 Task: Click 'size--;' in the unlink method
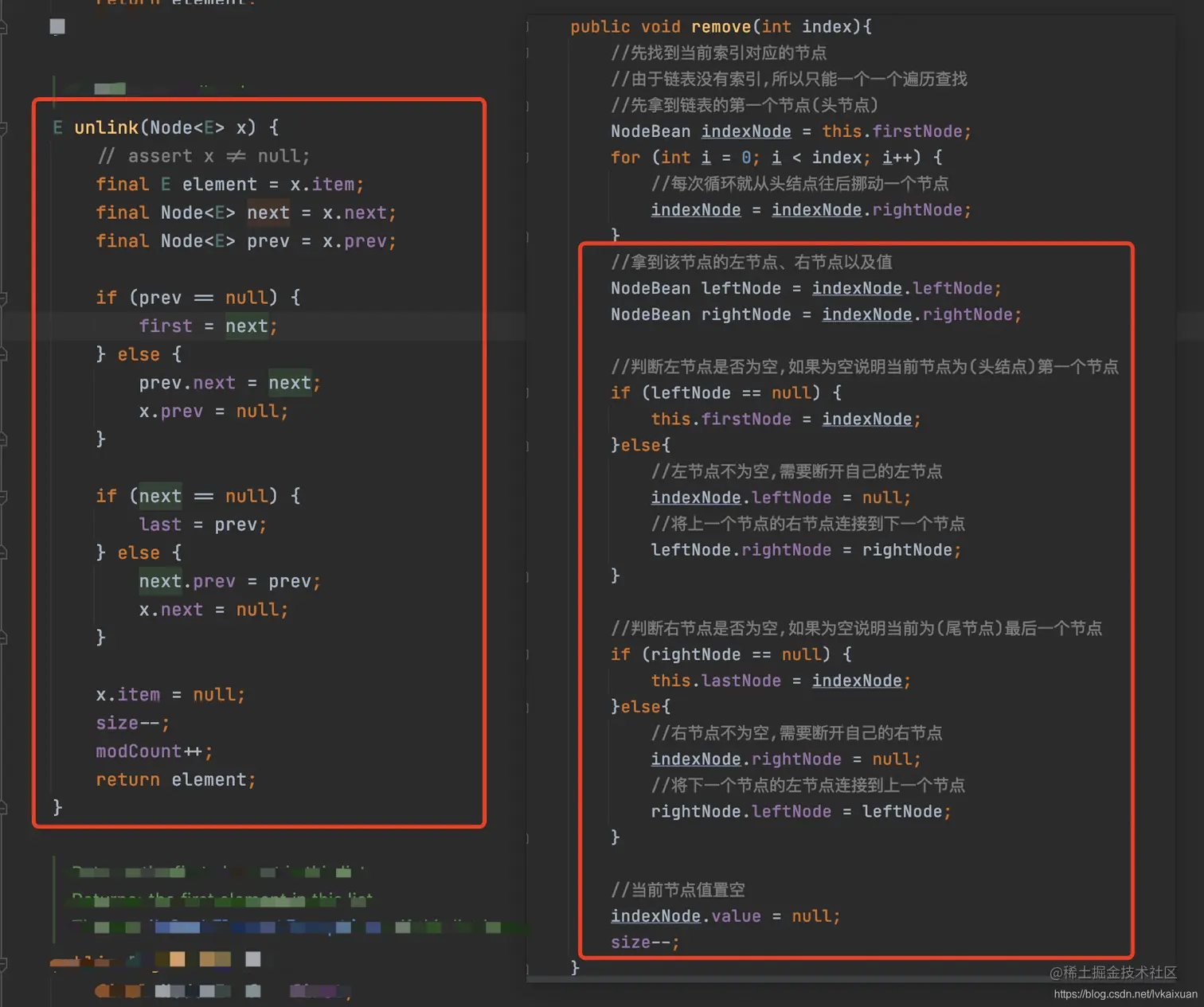[x=133, y=724]
